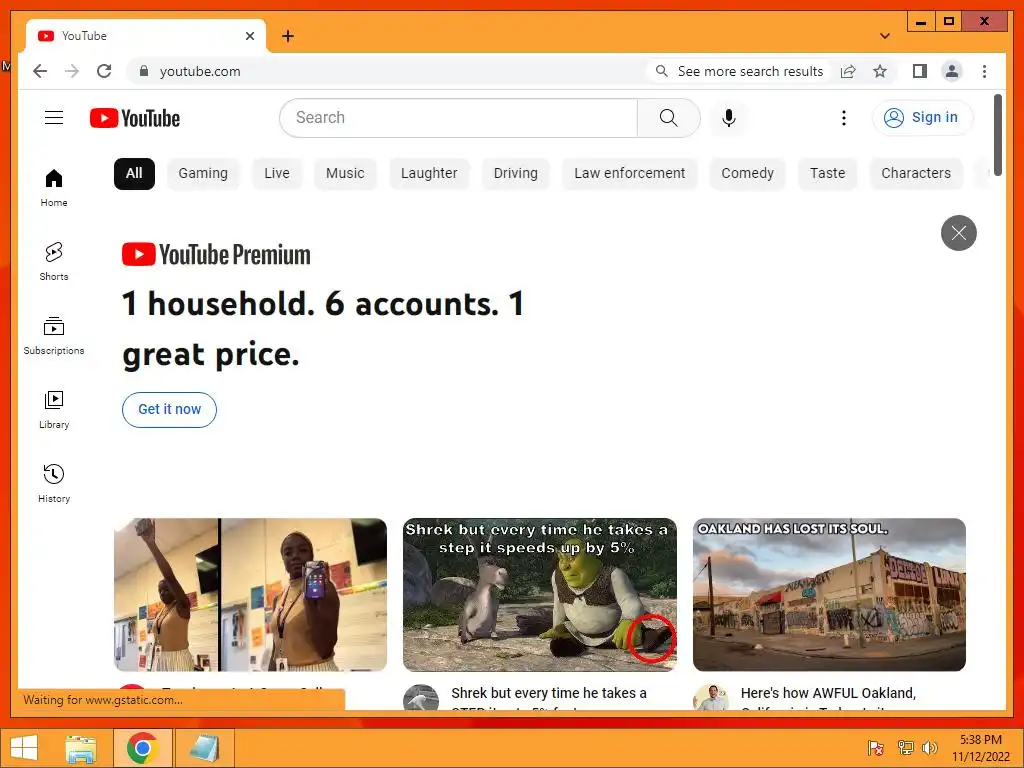This screenshot has height=768, width=1024.
Task: Click Shrek video channel avatar
Action: point(421,697)
